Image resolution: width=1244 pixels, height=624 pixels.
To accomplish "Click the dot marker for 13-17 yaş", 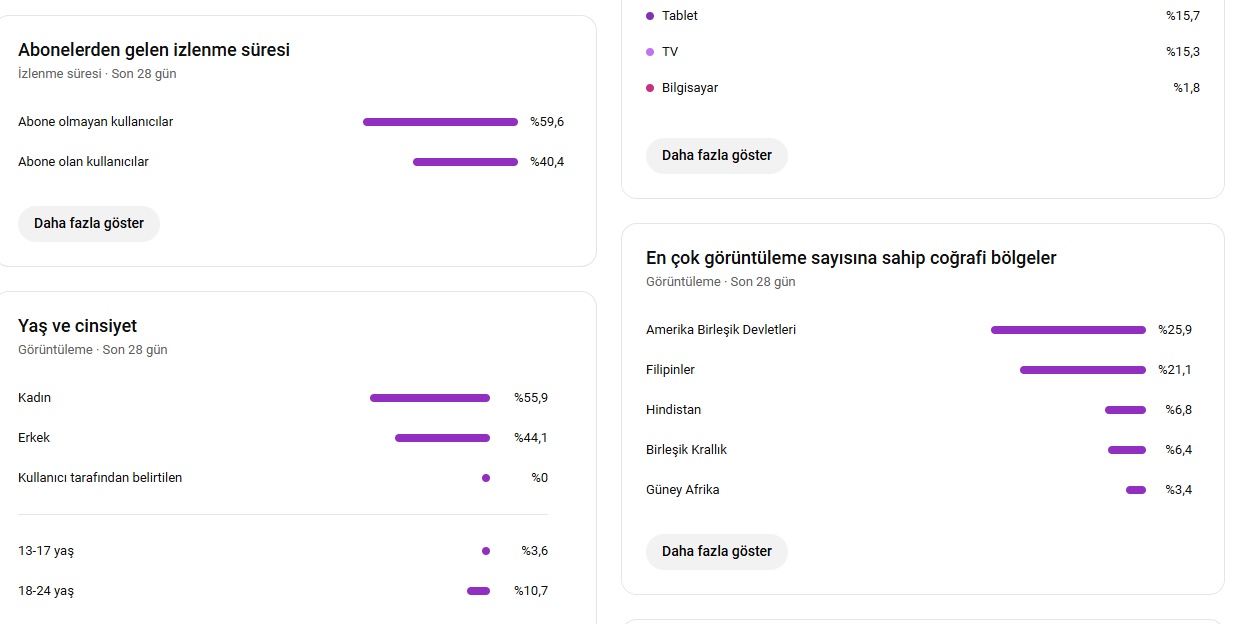I will (486, 551).
